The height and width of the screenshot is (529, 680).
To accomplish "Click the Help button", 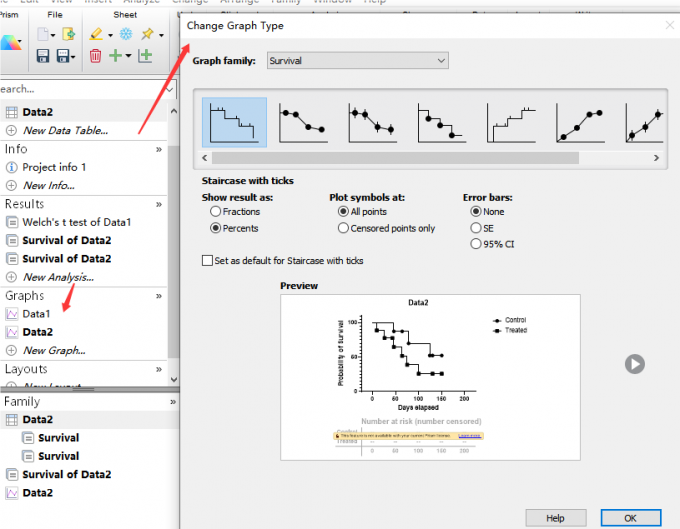I will [556, 518].
